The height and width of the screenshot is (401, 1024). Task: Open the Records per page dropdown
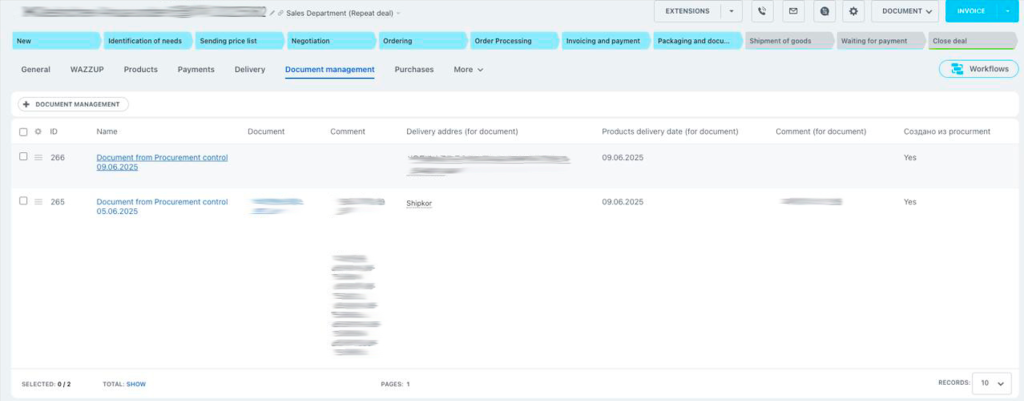point(991,383)
